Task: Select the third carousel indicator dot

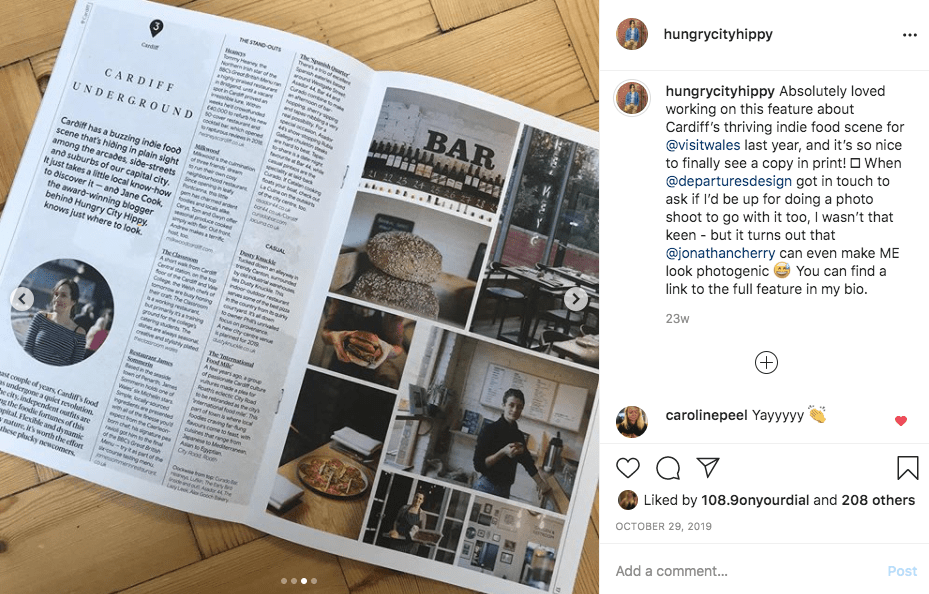Action: tap(304, 581)
